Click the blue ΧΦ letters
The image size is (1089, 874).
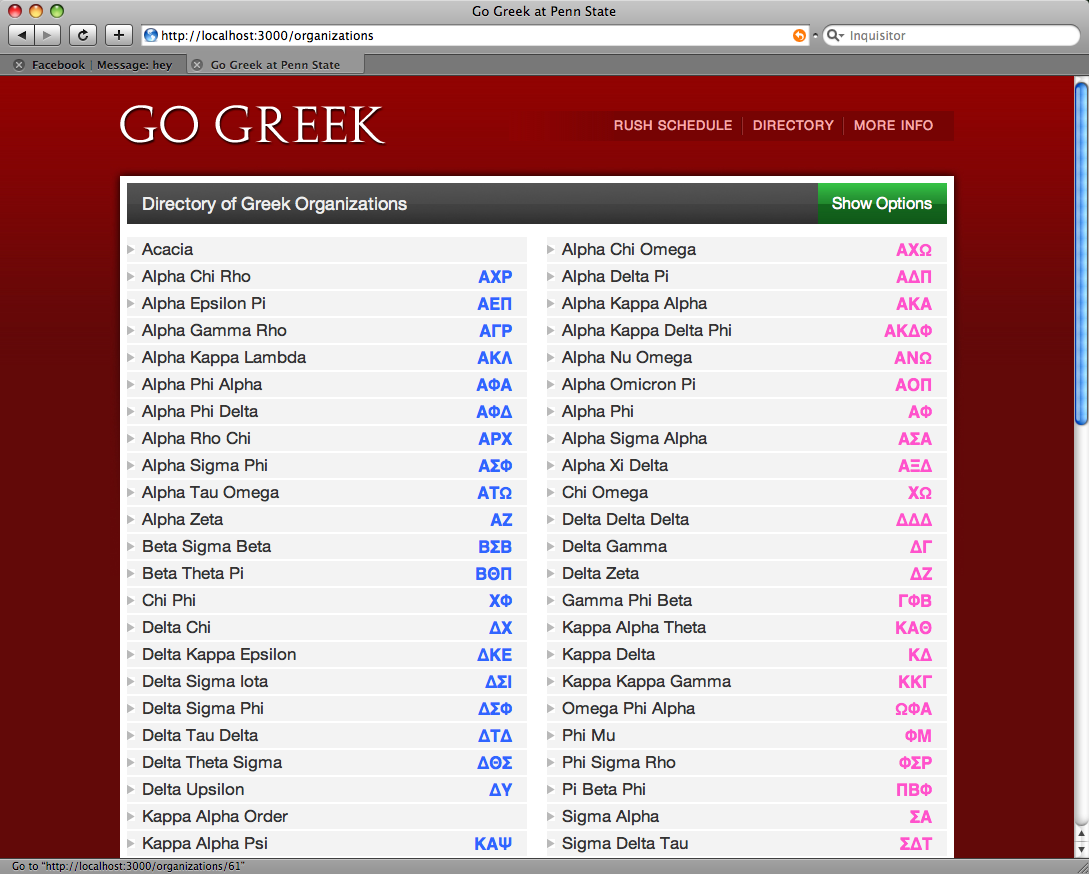click(x=500, y=601)
